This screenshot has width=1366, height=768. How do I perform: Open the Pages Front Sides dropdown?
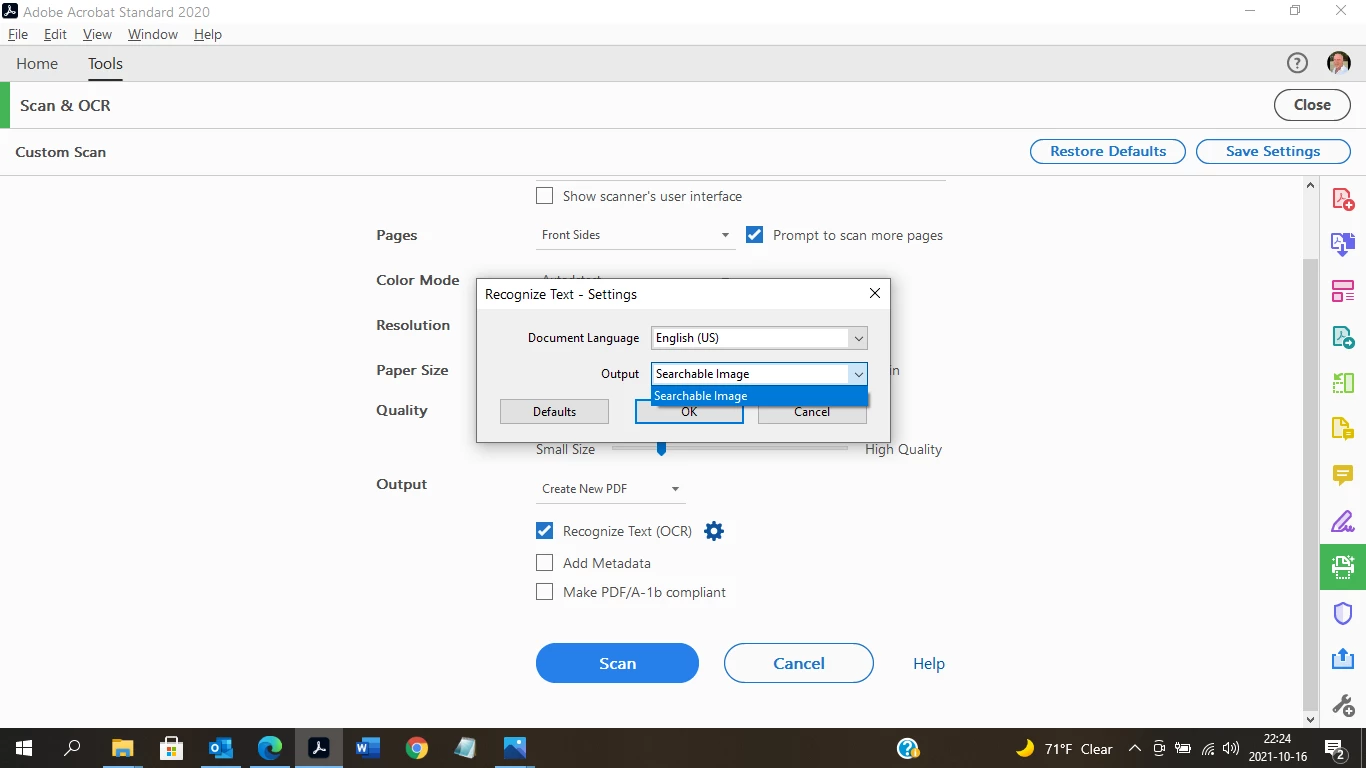635,235
